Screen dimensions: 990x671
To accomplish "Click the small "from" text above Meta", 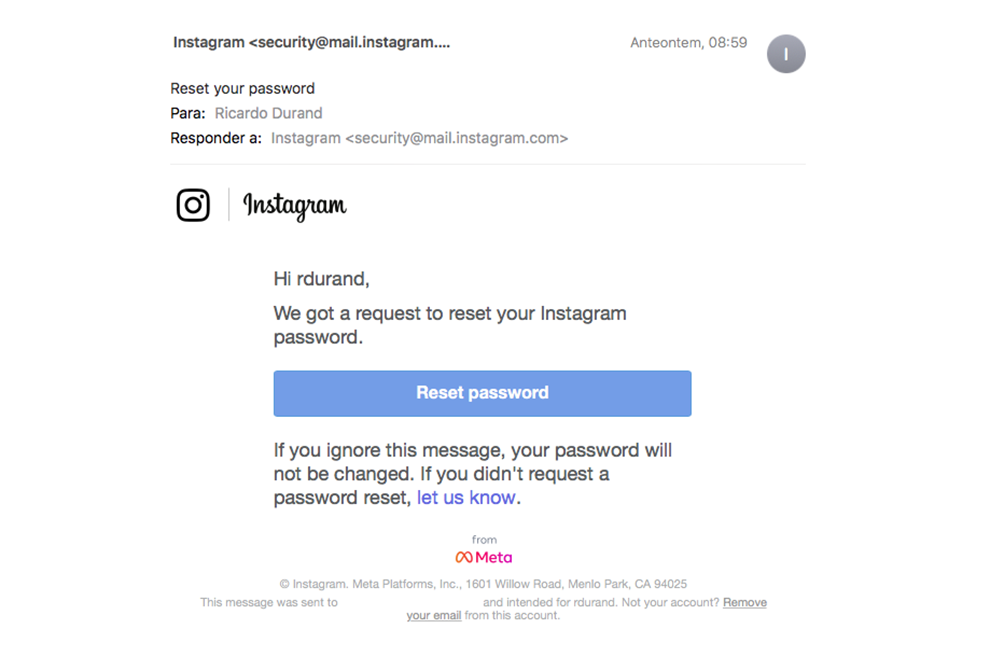I will pyautogui.click(x=484, y=540).
